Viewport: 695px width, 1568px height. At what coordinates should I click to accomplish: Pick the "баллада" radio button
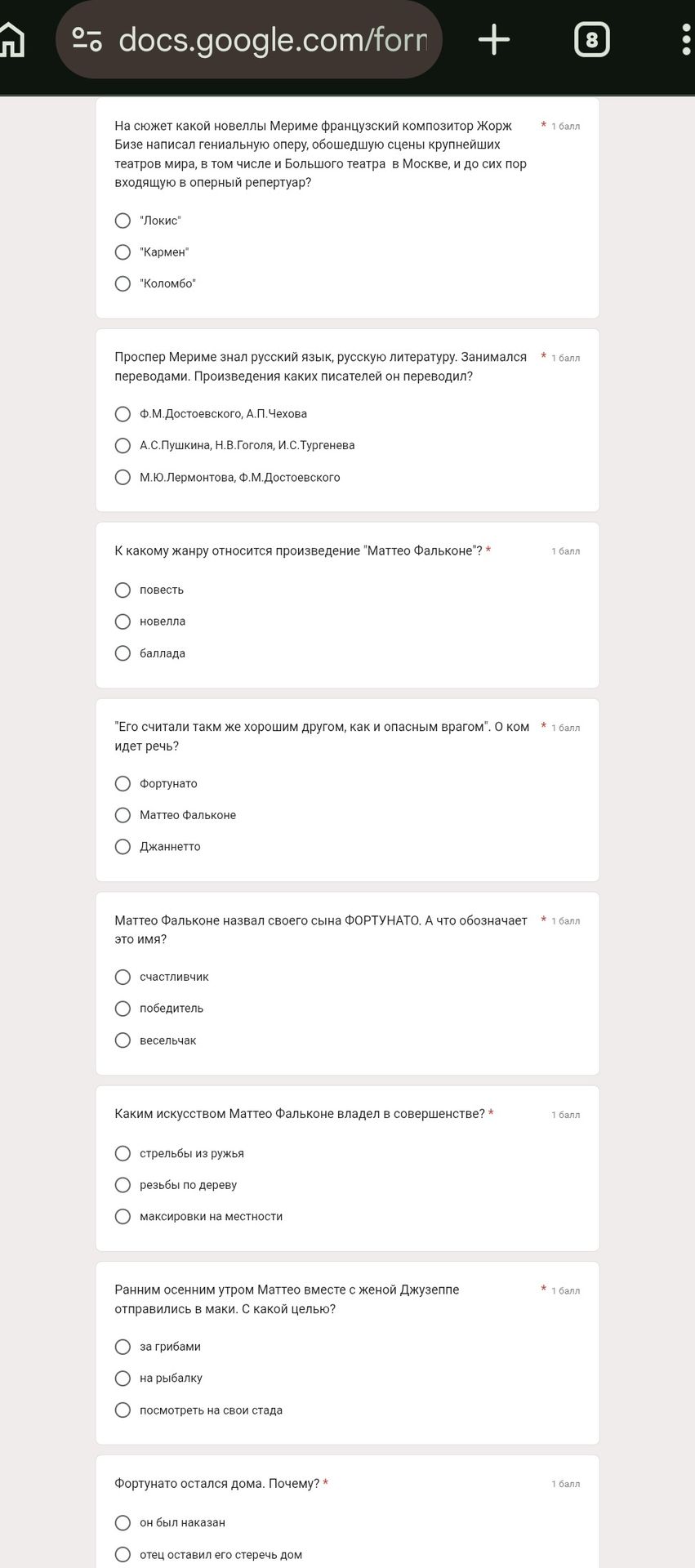tap(123, 653)
